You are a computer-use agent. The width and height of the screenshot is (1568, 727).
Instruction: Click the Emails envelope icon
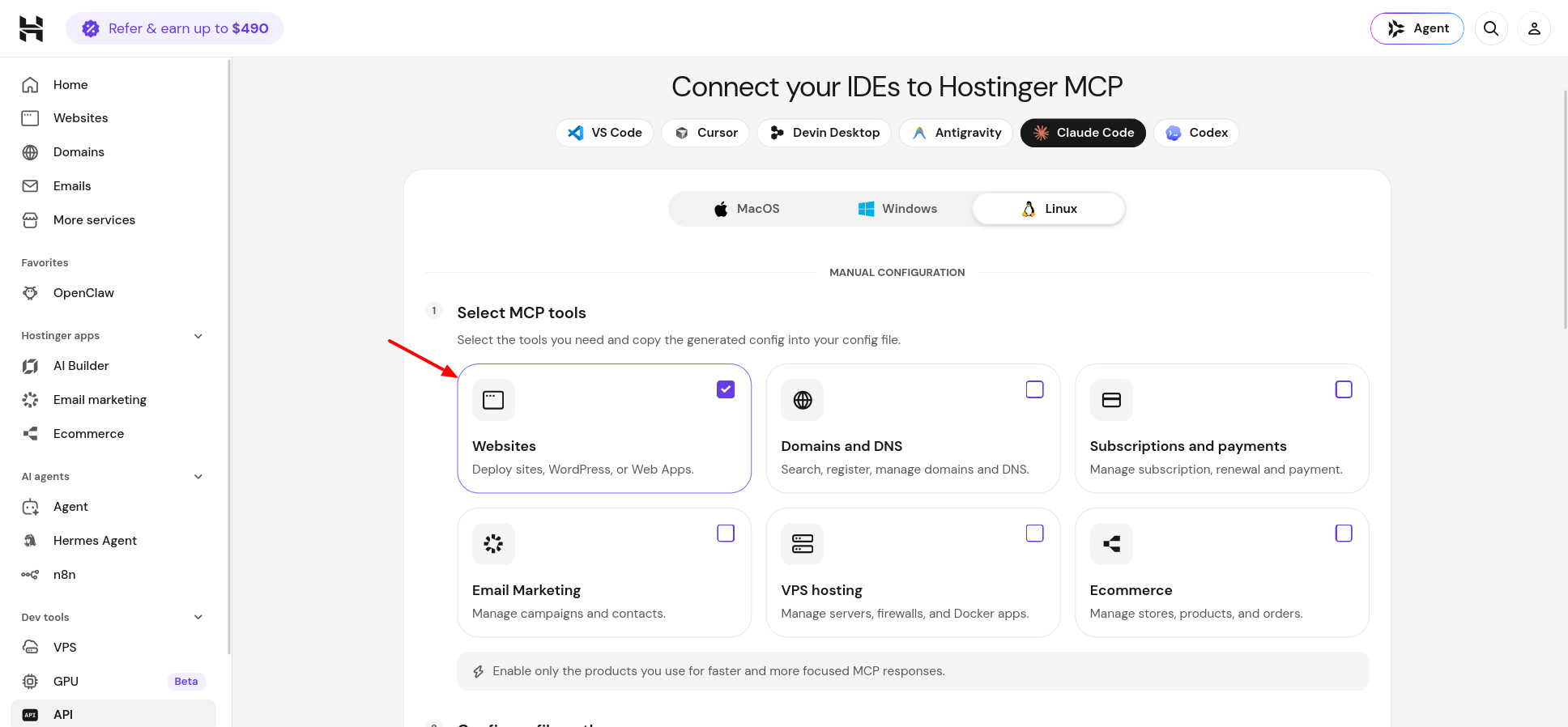(x=30, y=186)
